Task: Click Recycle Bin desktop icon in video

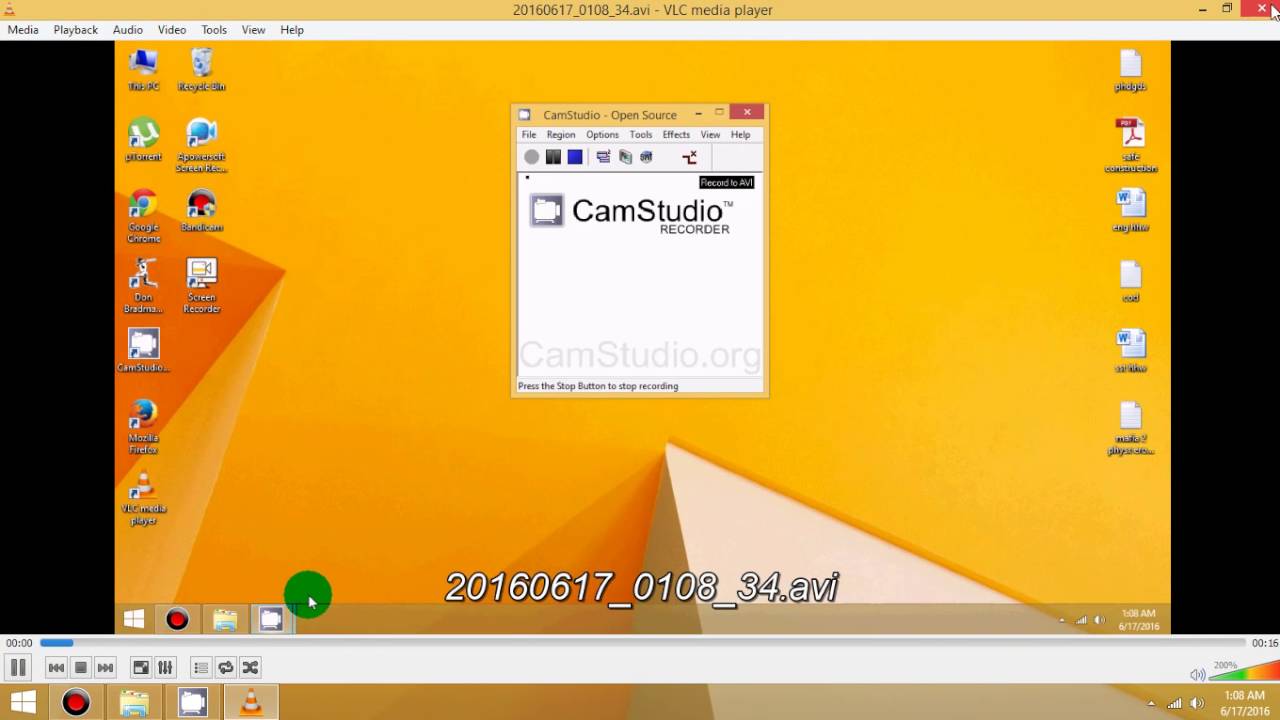Action: tap(201, 70)
